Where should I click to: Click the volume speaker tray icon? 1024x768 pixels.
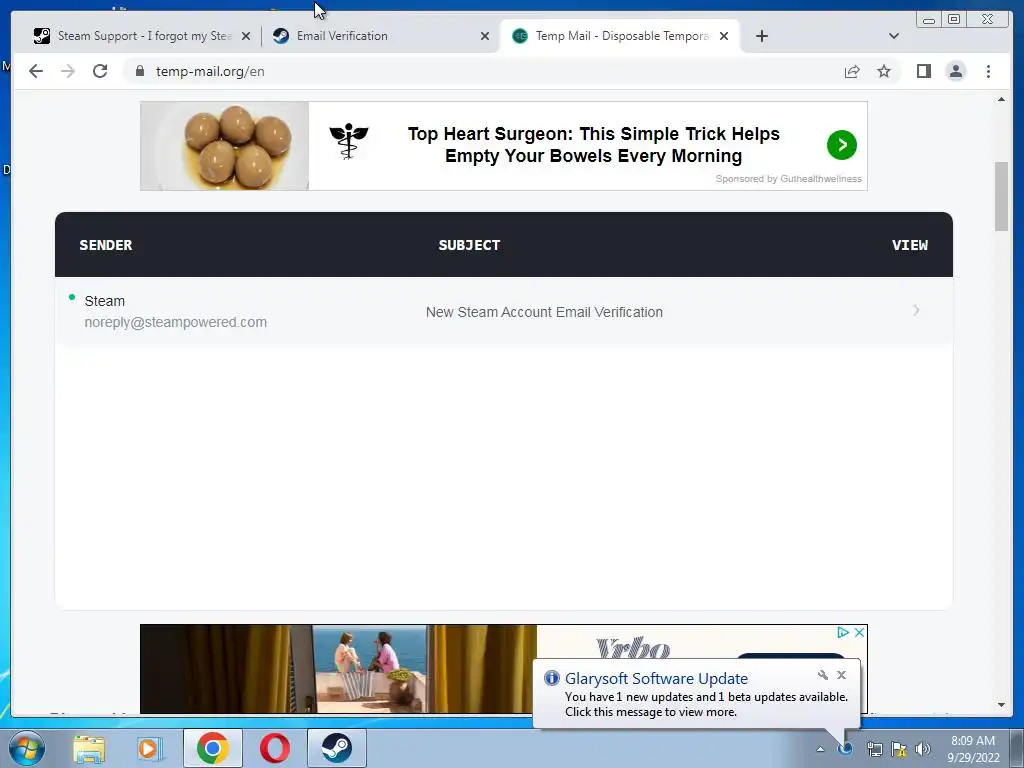(x=923, y=749)
